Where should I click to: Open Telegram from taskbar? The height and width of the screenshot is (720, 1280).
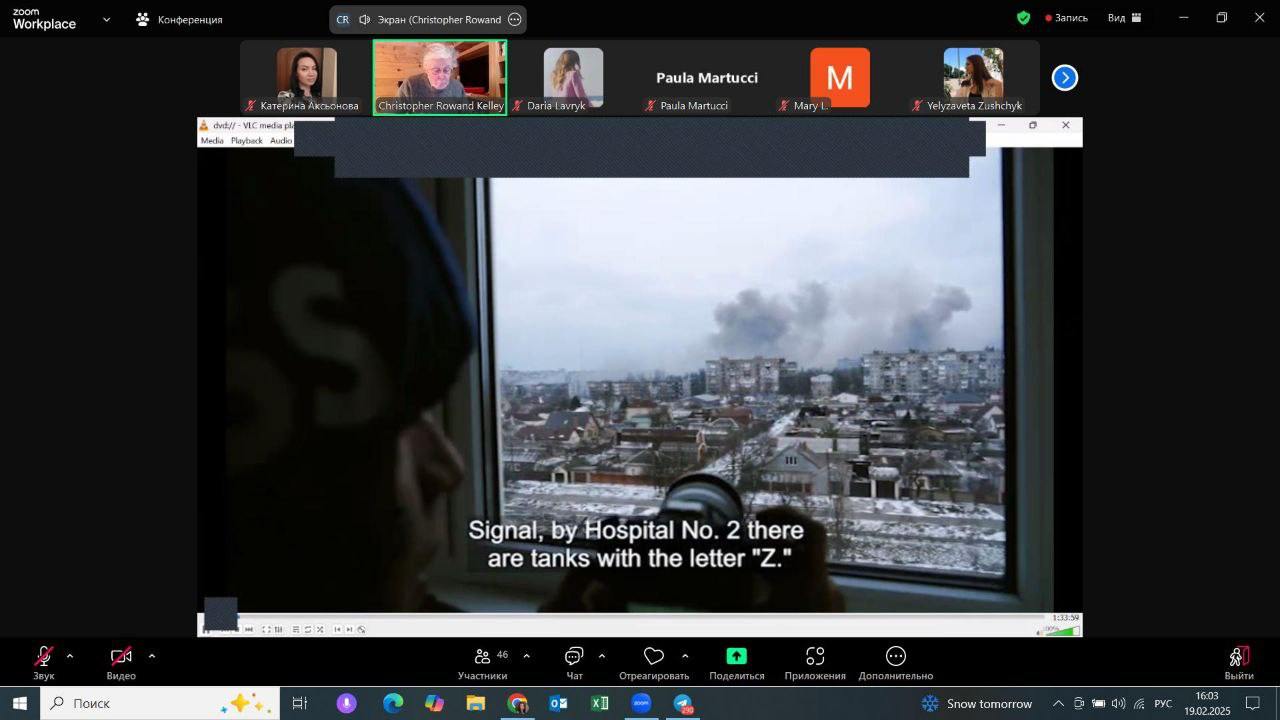coord(683,703)
